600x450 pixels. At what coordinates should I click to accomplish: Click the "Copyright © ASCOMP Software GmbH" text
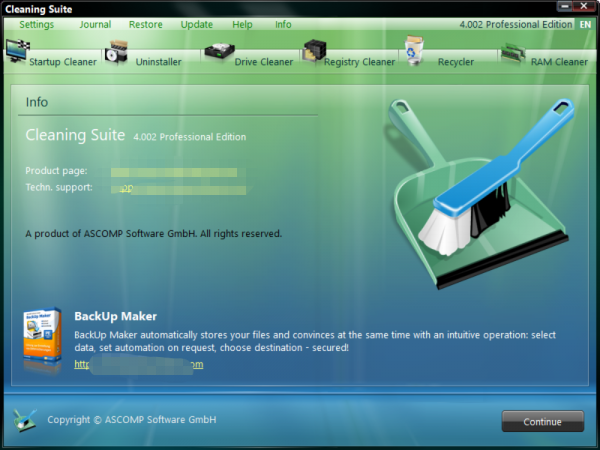[x=132, y=420]
